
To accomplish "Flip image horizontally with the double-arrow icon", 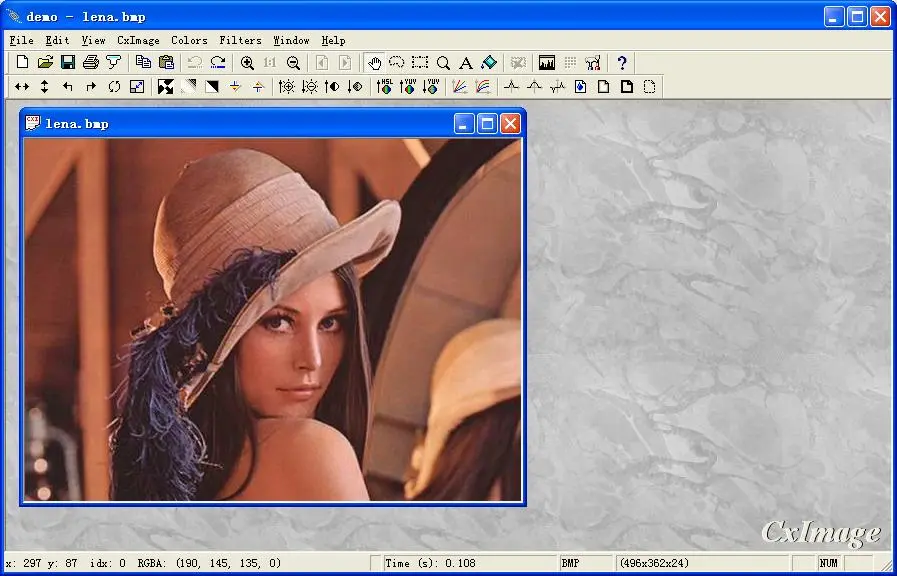I will [22, 87].
